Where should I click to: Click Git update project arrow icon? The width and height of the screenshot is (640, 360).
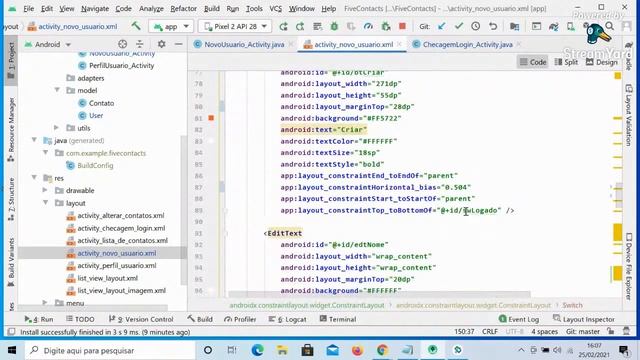click(x=442, y=27)
